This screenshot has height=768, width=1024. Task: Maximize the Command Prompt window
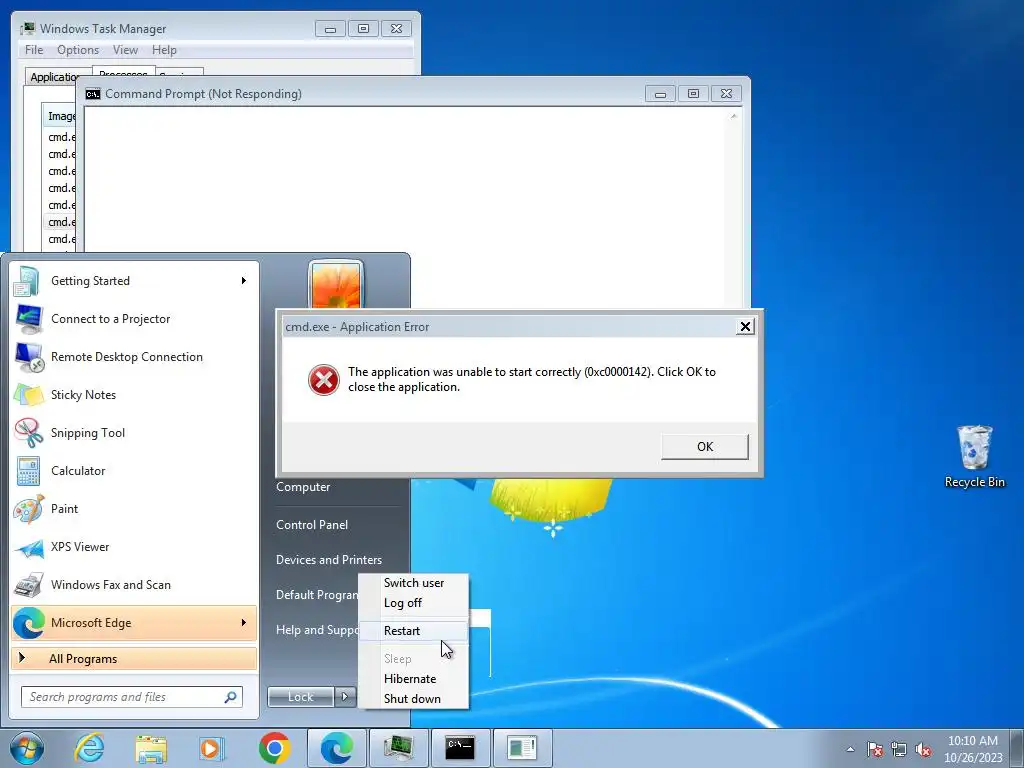coord(693,94)
